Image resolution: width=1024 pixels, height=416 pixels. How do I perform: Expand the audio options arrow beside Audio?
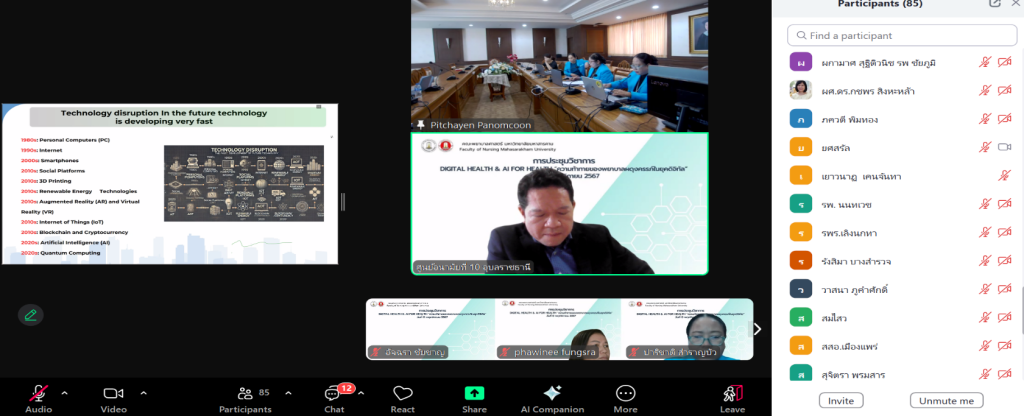(x=64, y=393)
